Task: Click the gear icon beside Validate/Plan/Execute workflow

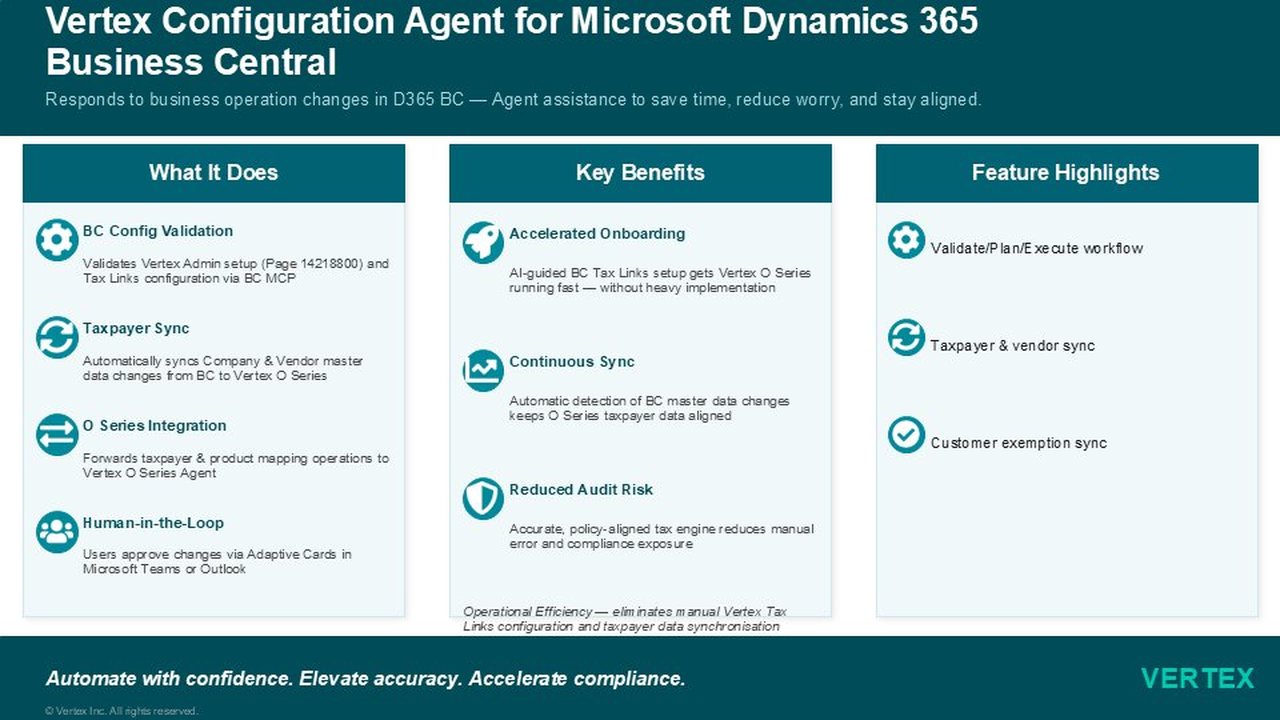Action: coord(906,240)
